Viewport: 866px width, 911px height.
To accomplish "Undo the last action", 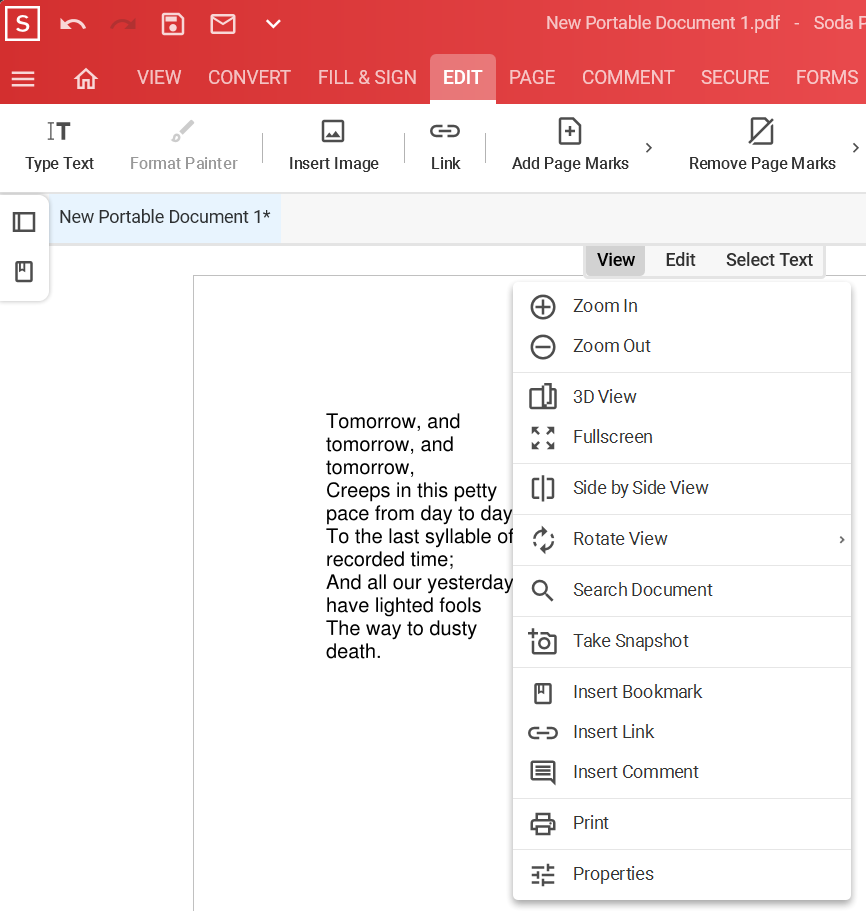I will point(73,24).
